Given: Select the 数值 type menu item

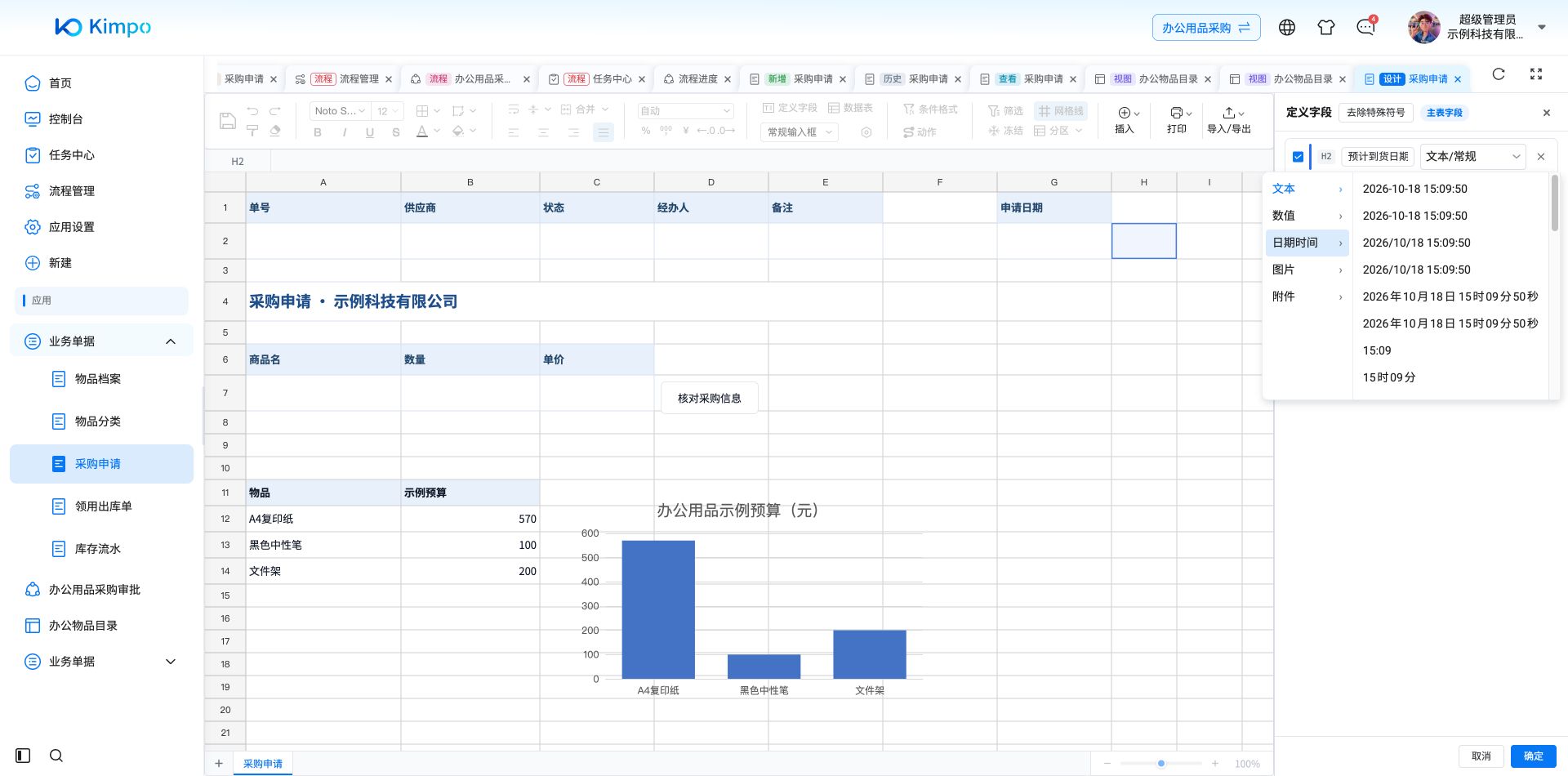Looking at the screenshot, I should coord(1307,216).
